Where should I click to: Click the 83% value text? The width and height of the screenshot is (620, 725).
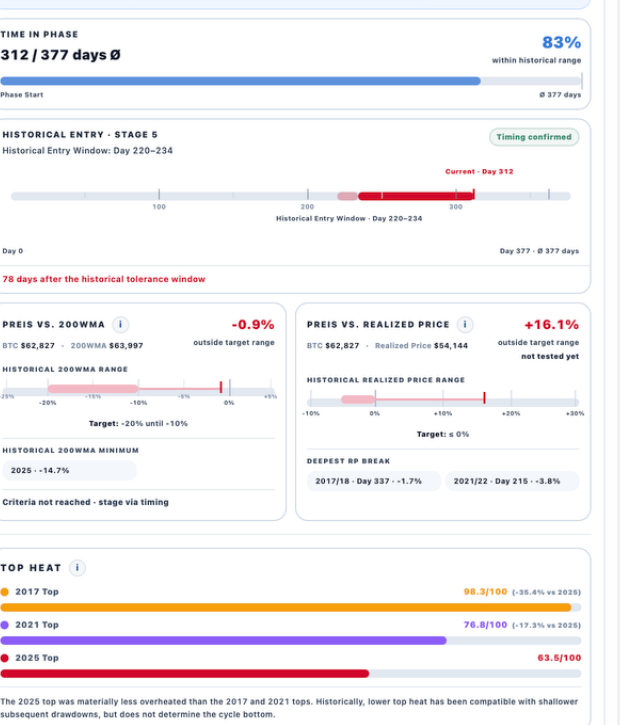(561, 43)
